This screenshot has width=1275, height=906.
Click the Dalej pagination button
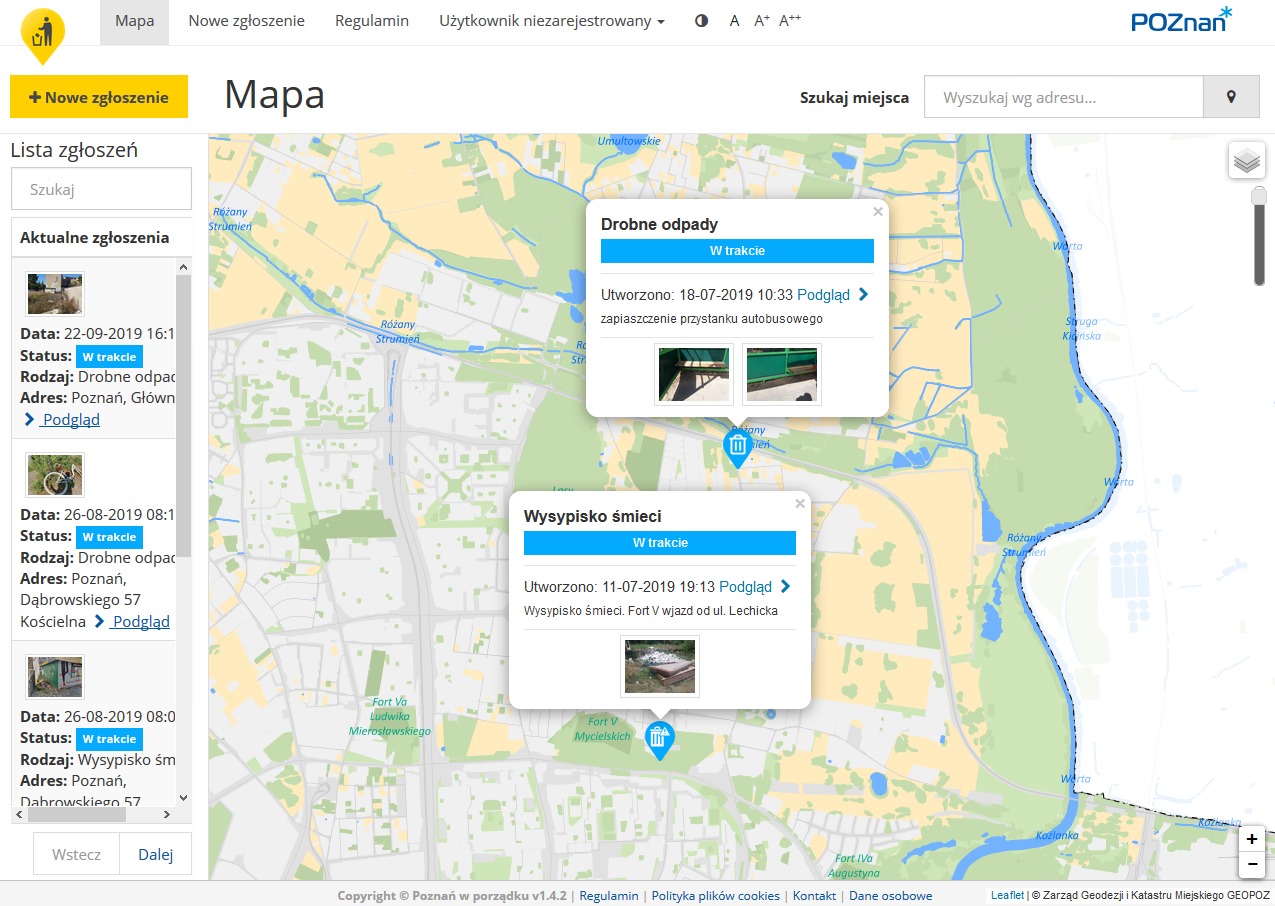coord(155,854)
